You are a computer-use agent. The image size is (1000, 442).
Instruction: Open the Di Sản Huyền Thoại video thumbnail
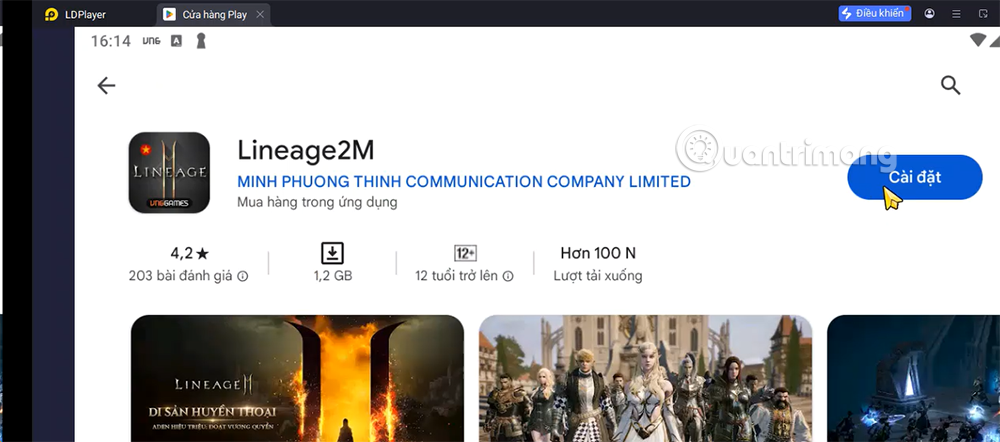pos(297,378)
